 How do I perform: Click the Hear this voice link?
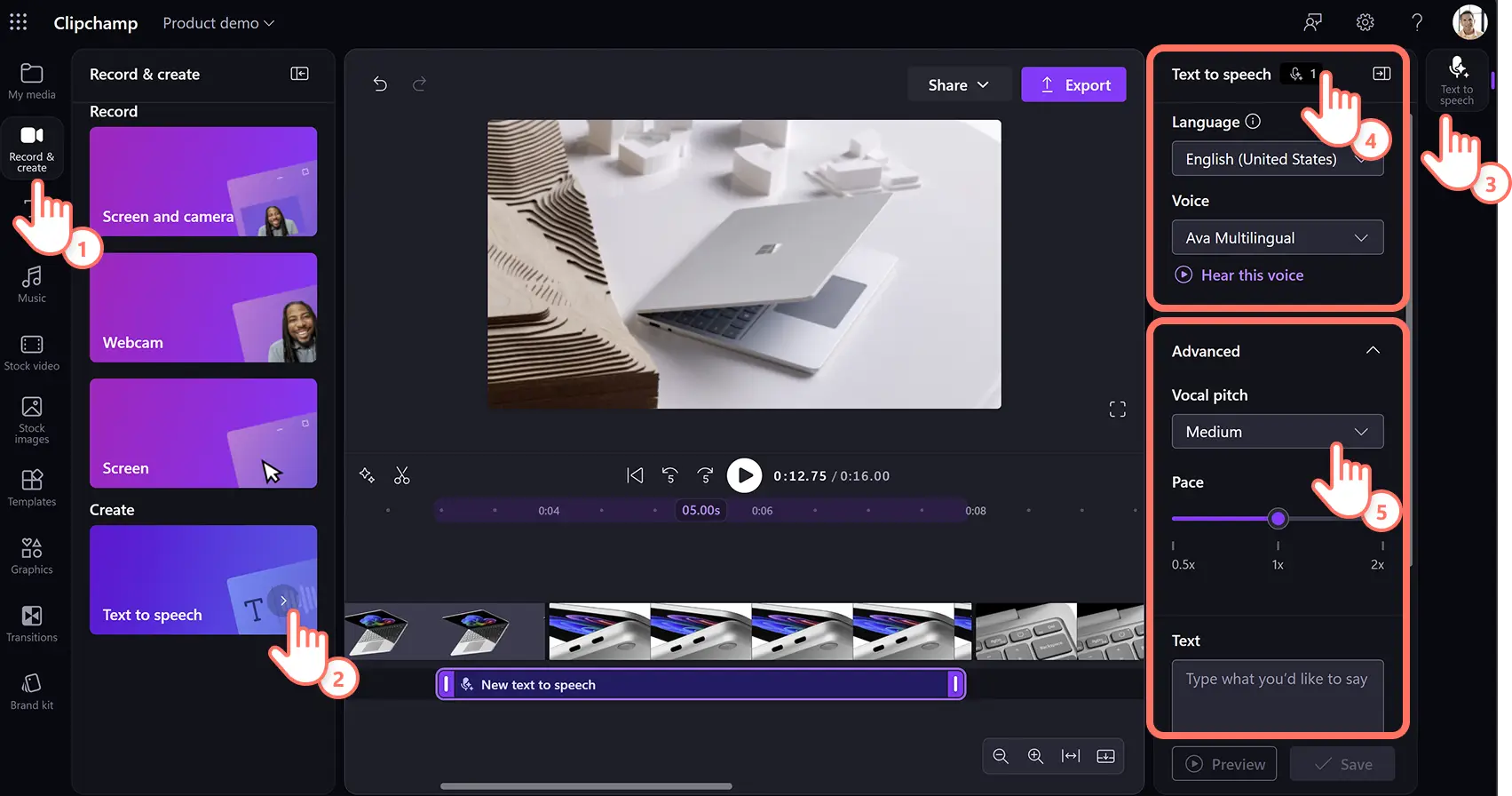coord(1239,275)
